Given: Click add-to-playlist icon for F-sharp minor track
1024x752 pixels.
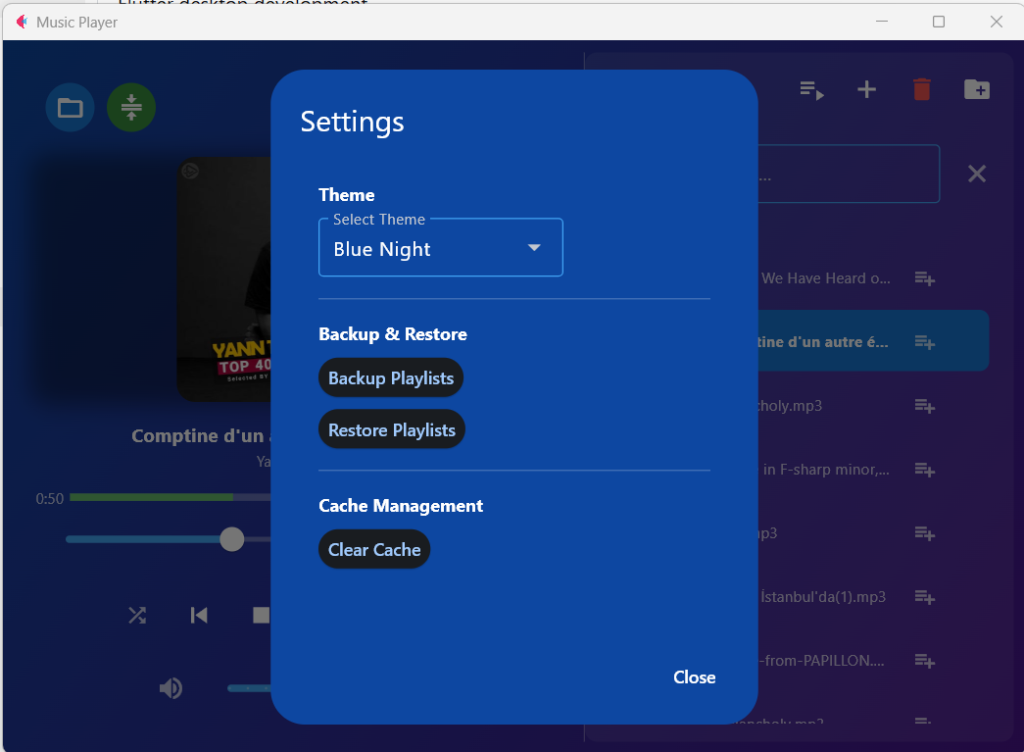Looking at the screenshot, I should coord(924,470).
